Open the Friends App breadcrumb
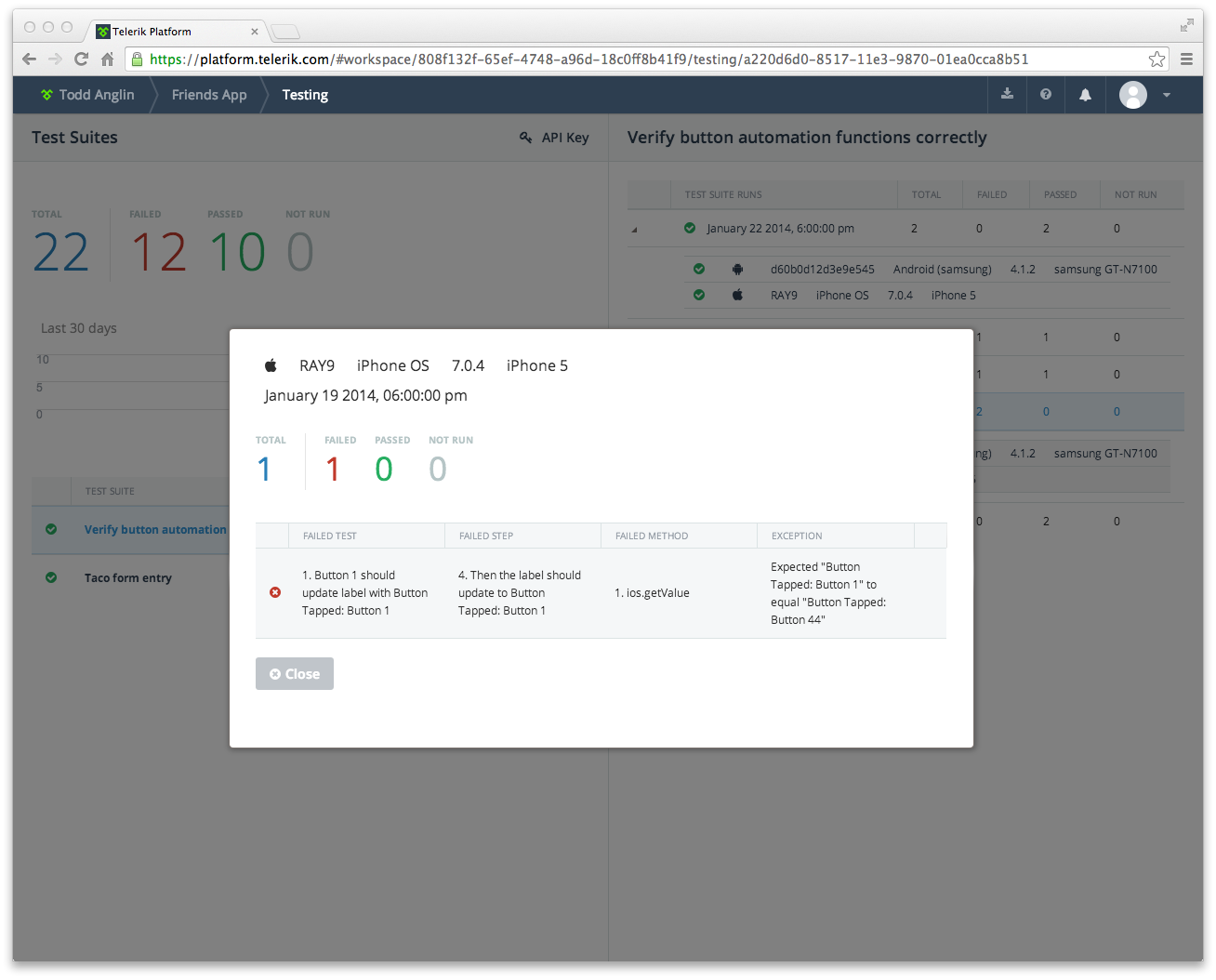This screenshot has height=980, width=1216. tap(209, 95)
